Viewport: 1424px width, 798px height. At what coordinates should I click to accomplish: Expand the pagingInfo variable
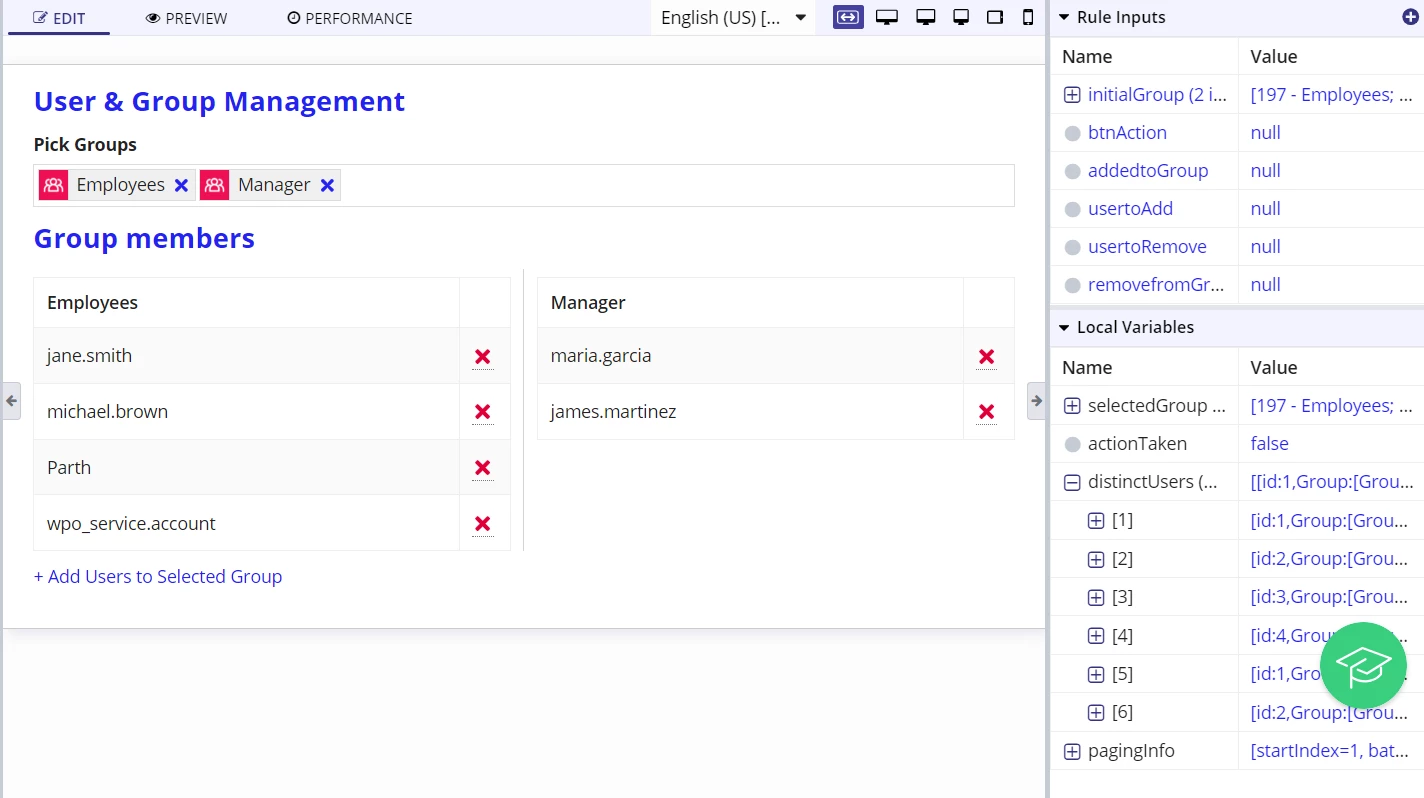point(1072,751)
